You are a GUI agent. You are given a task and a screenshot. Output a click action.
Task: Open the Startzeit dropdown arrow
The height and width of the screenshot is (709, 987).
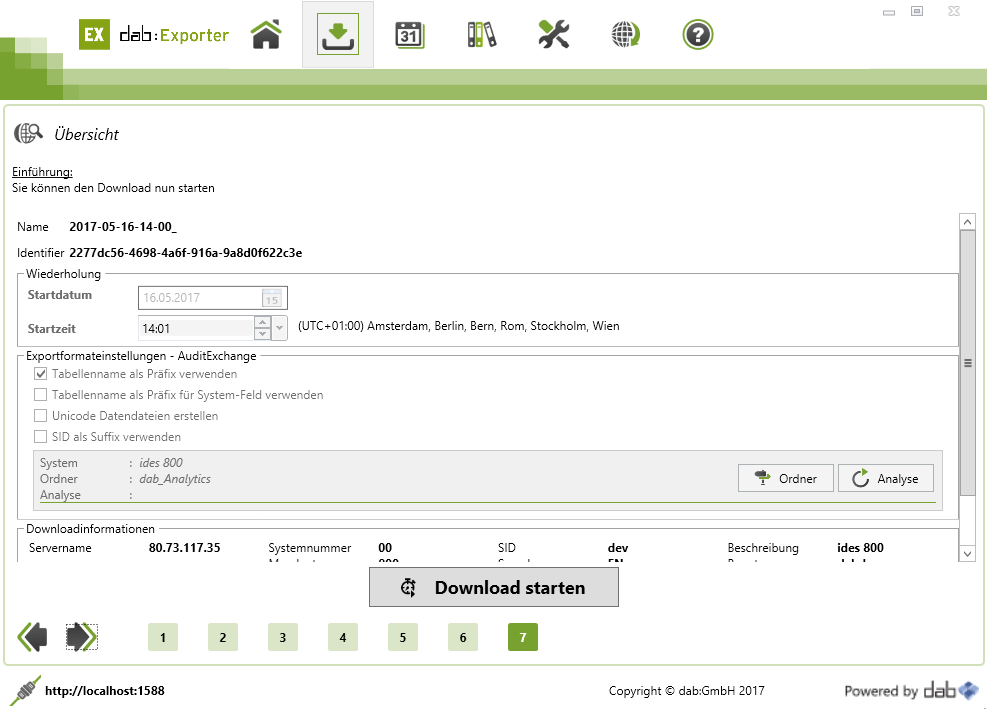pyautogui.click(x=279, y=328)
